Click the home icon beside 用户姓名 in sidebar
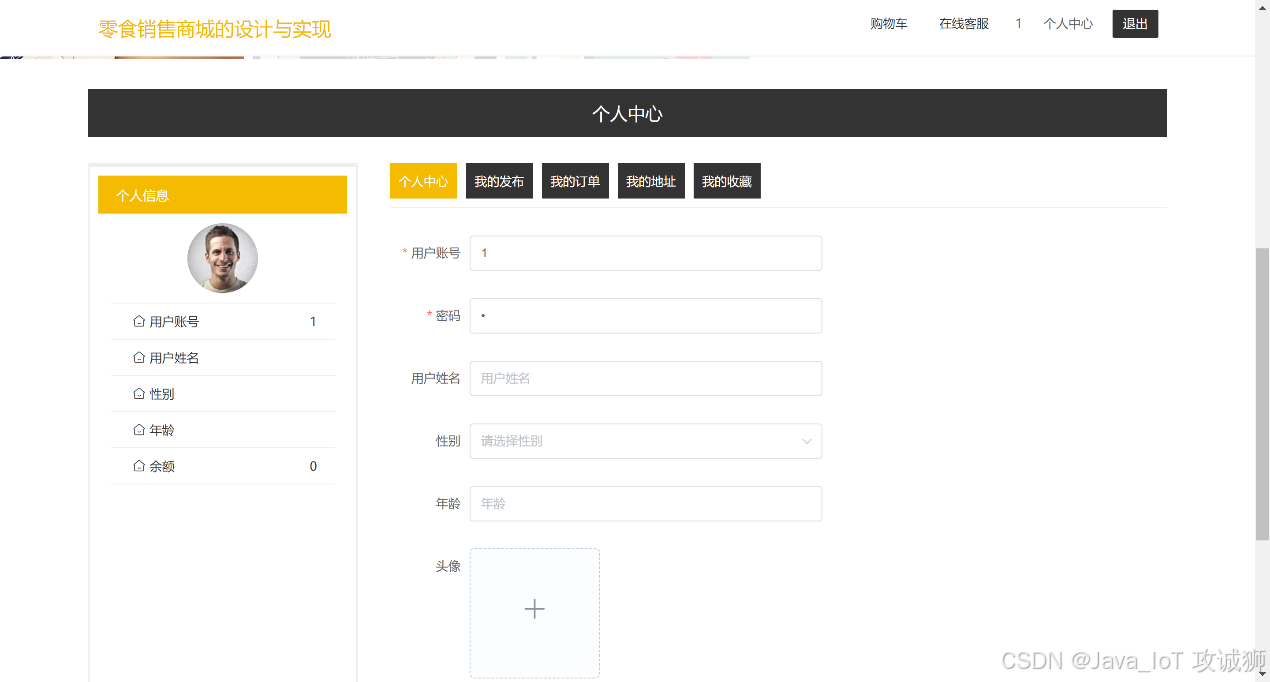Viewport: 1270px width, 682px height. tap(139, 357)
